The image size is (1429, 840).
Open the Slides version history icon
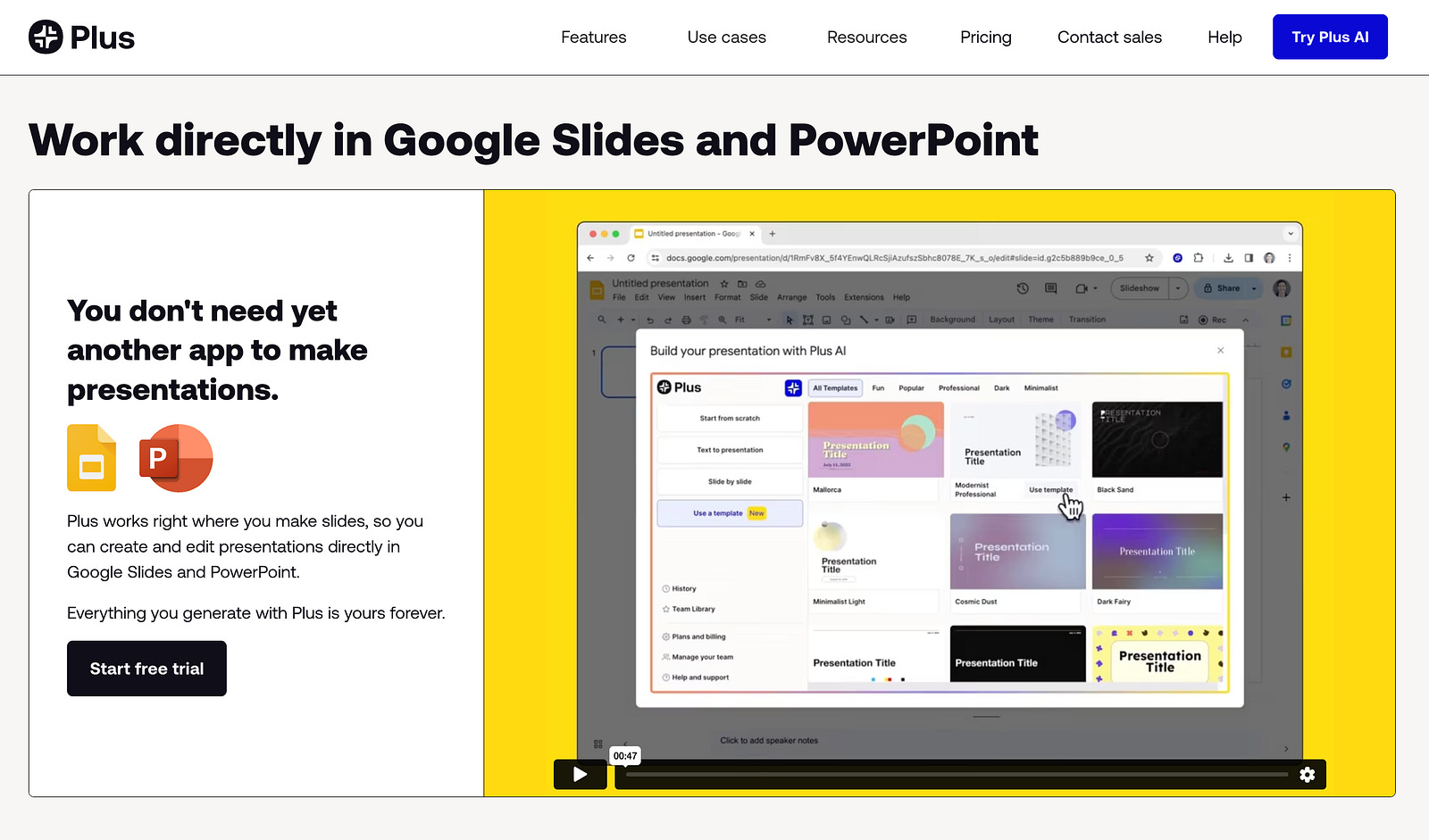[1023, 288]
